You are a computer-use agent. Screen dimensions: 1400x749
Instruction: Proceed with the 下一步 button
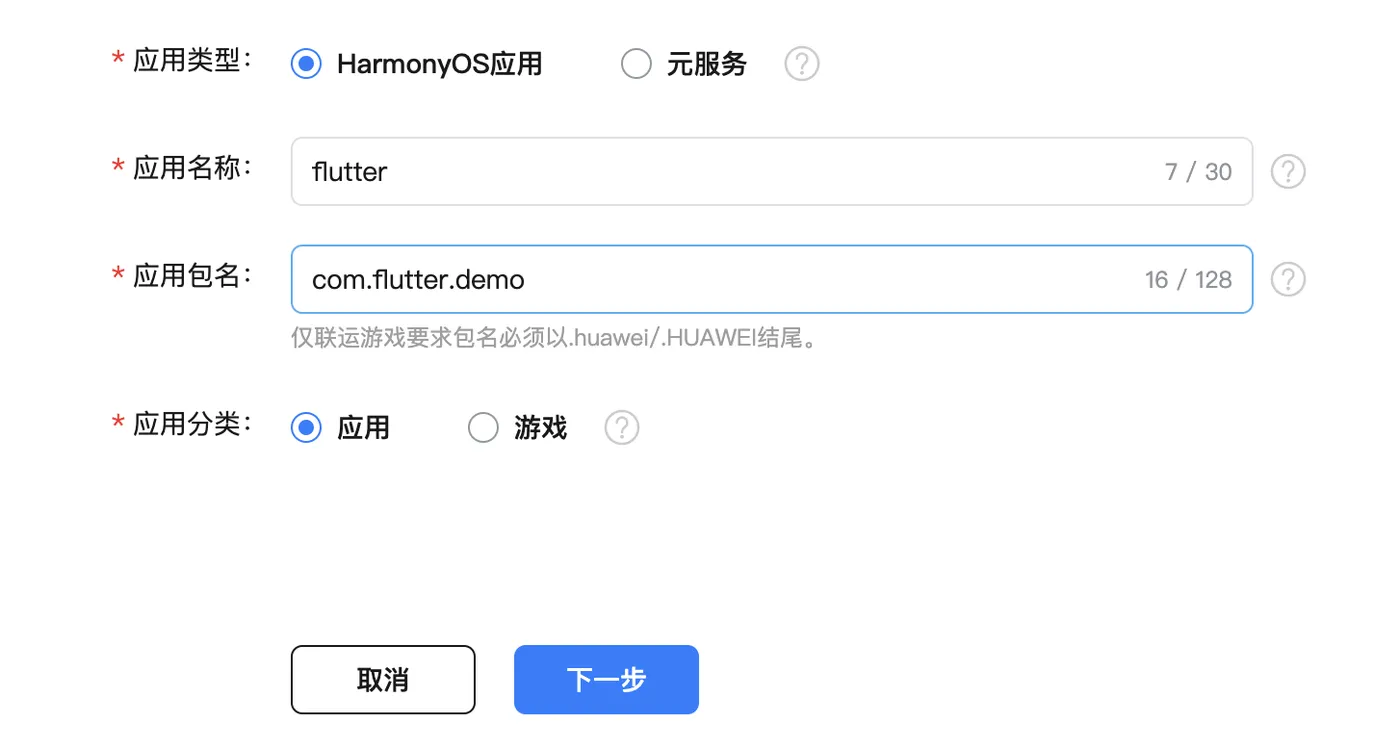(x=606, y=680)
